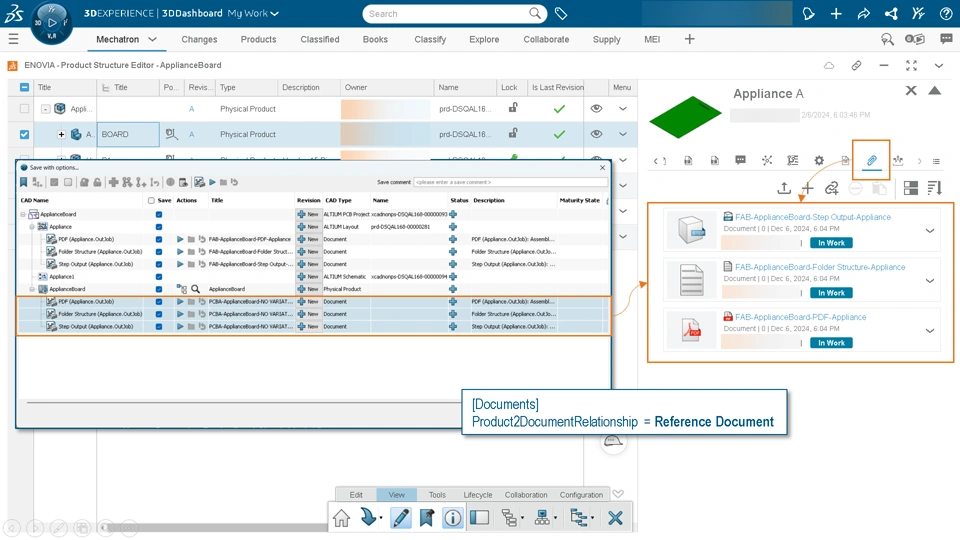Click the Step Output document thumbnail

691,231
